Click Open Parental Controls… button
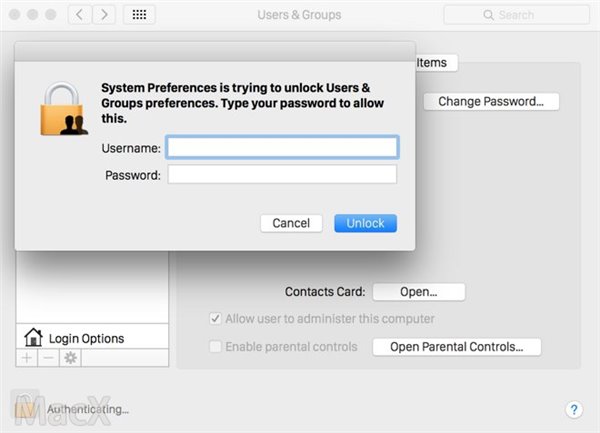 [x=456, y=347]
